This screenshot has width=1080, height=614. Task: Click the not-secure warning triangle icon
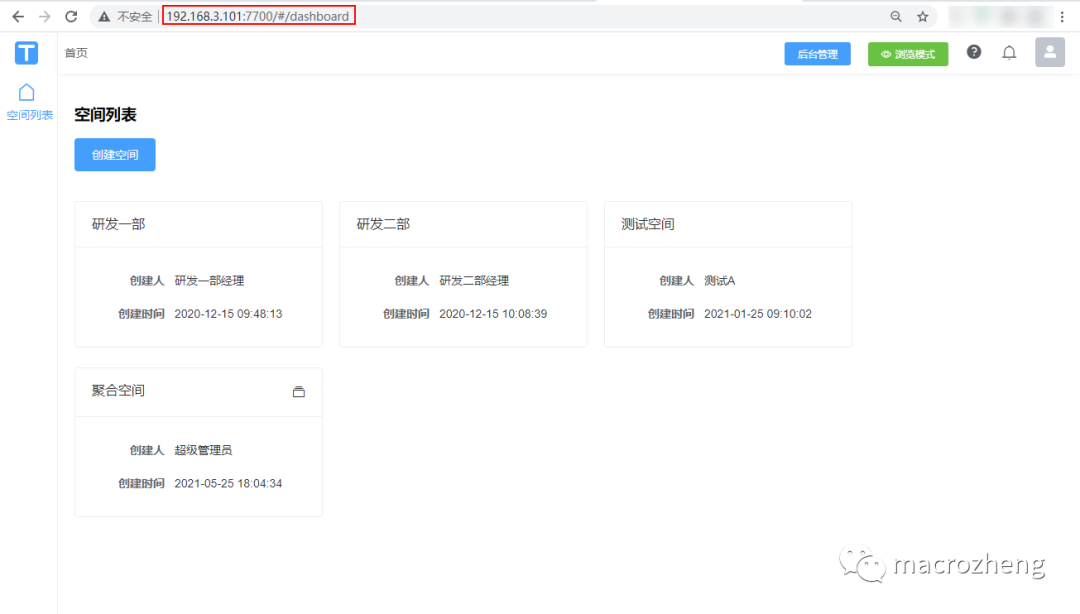tap(104, 17)
